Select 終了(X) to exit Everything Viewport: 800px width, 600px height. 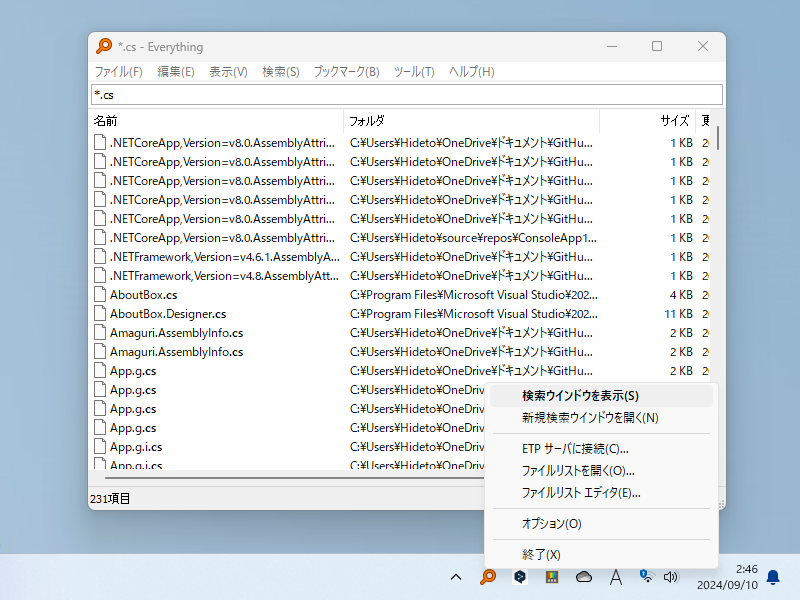[545, 554]
